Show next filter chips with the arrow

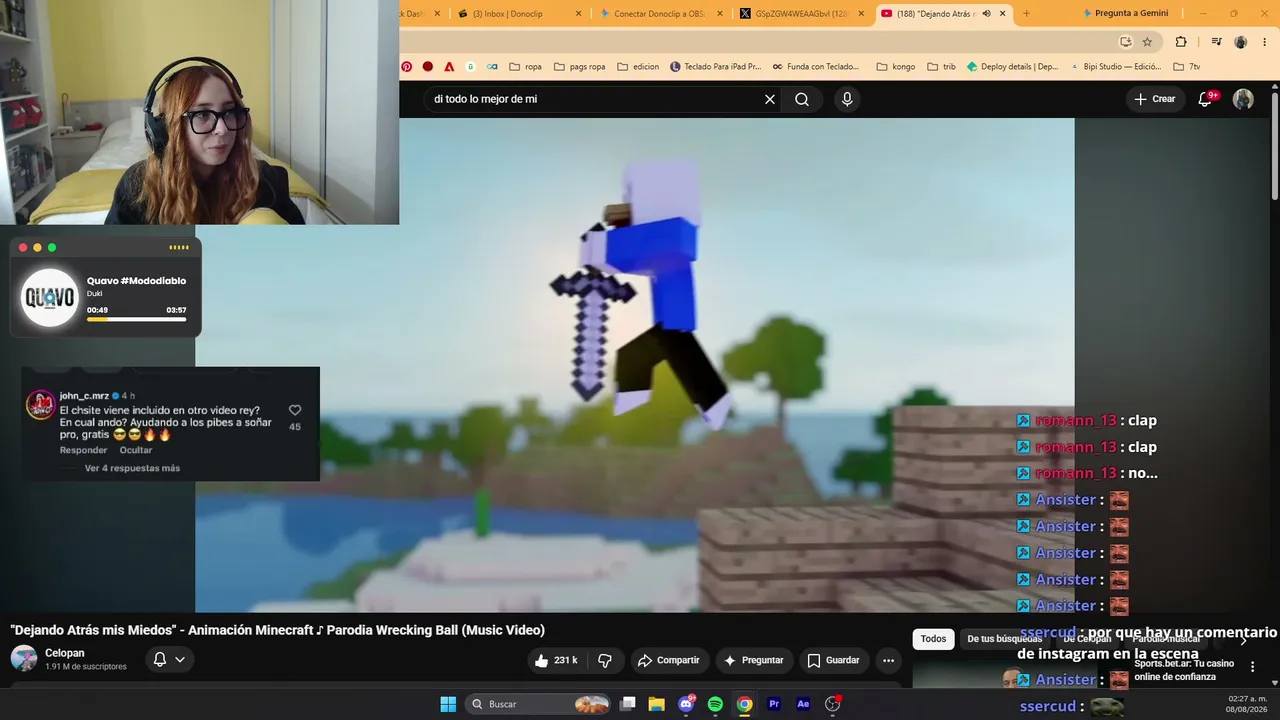[x=1244, y=639]
